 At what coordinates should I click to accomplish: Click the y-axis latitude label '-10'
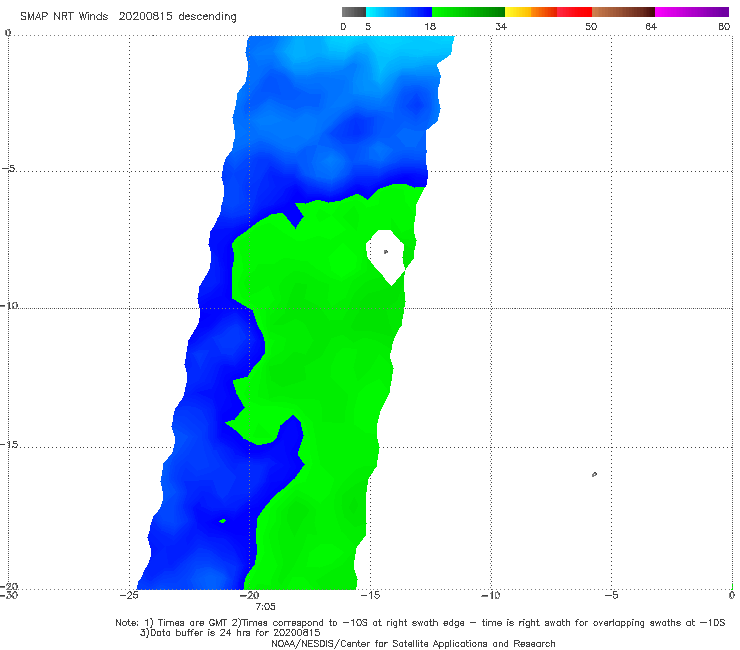[x=9, y=305]
